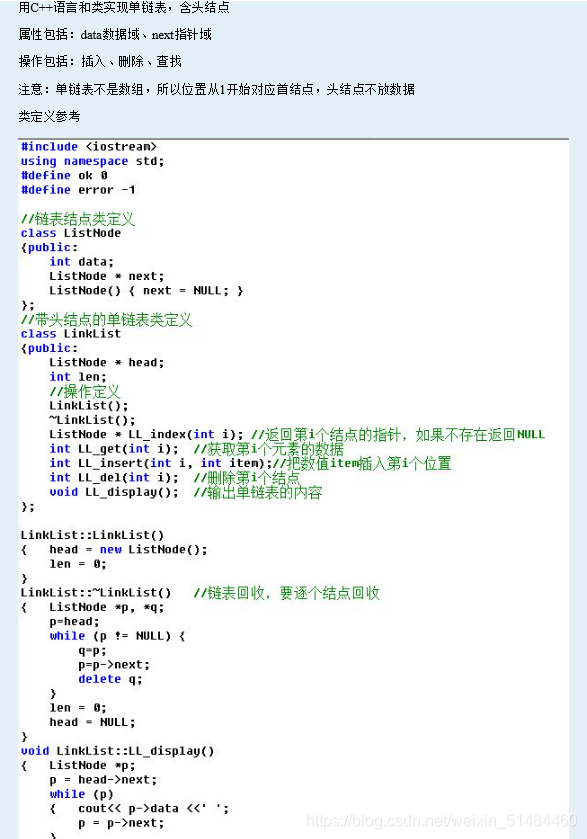The width and height of the screenshot is (587, 839).
Task: Click the line 'ListNode * next;'
Action: [x=106, y=276]
